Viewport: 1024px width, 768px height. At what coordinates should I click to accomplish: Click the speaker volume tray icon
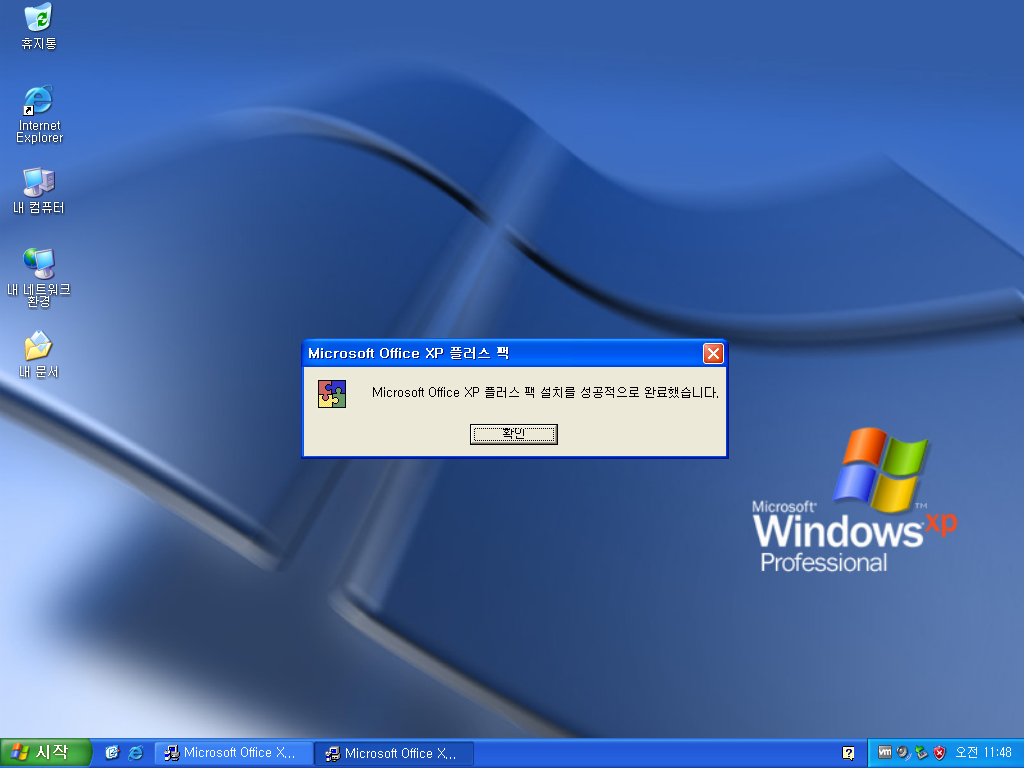coord(903,752)
